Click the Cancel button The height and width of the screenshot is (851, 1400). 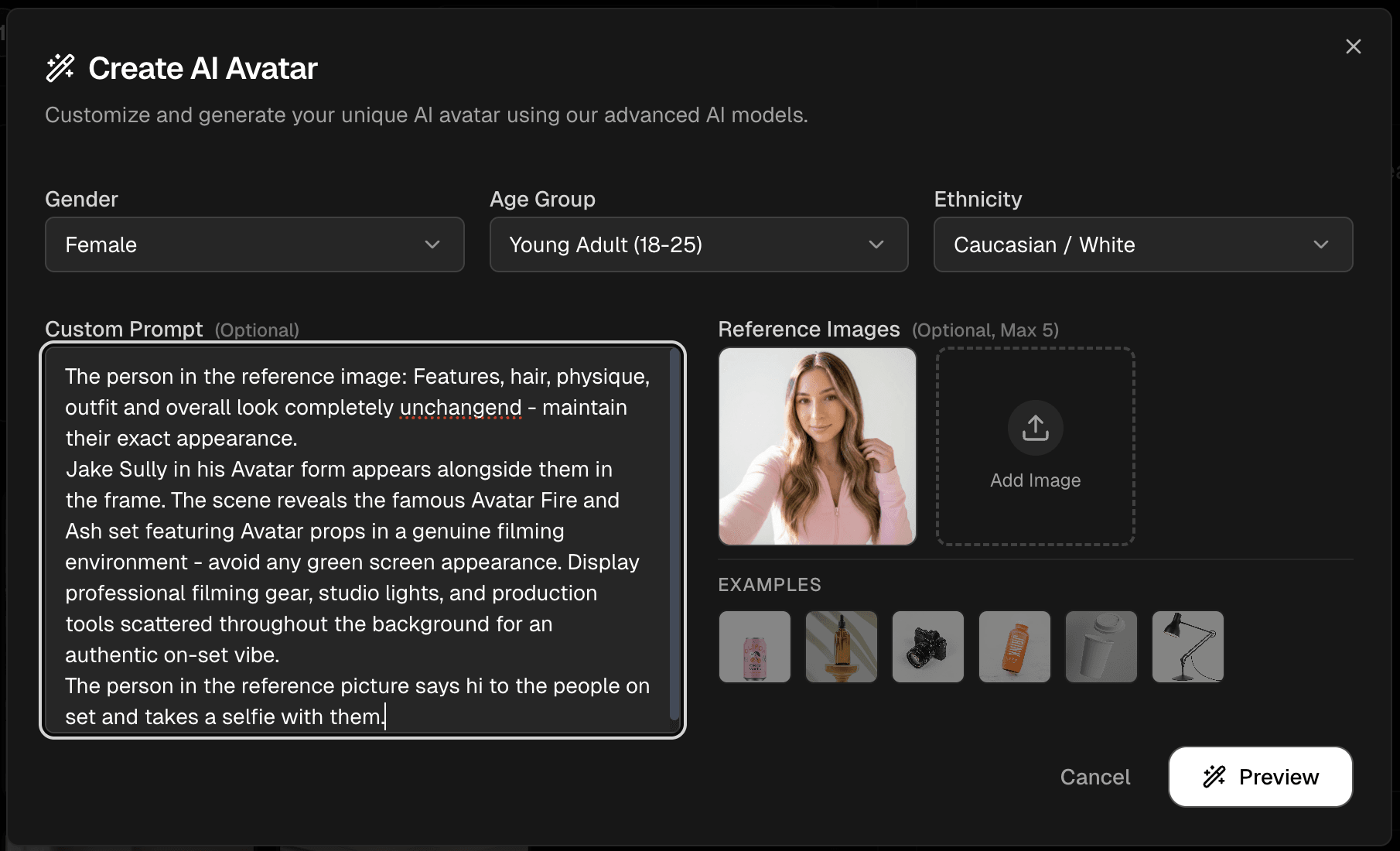click(x=1094, y=777)
